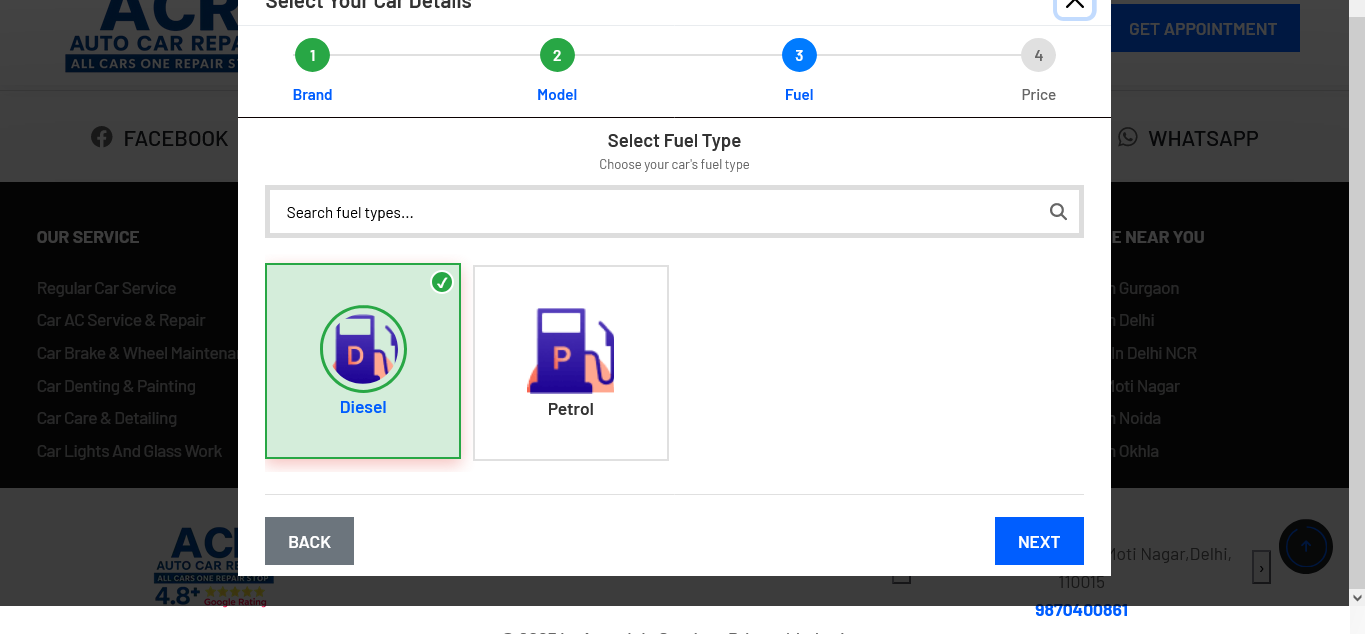Select step 3 Fuel
1365x634 pixels.
[x=799, y=56]
